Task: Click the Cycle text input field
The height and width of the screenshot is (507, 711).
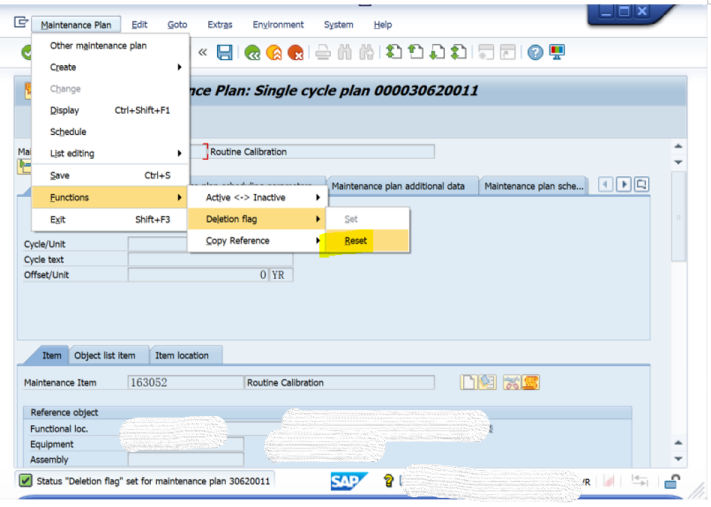Action: click(210, 259)
